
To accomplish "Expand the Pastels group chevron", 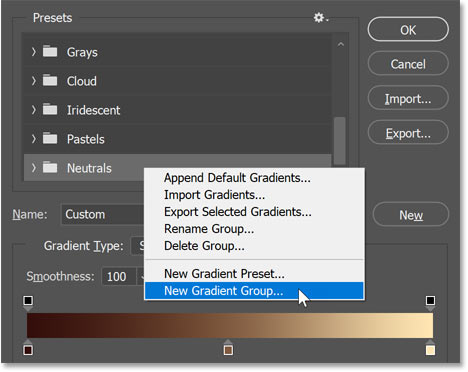I will coord(33,139).
